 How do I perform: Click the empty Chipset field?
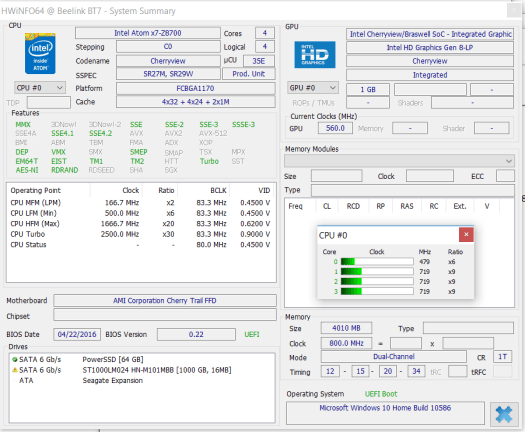[x=165, y=315]
